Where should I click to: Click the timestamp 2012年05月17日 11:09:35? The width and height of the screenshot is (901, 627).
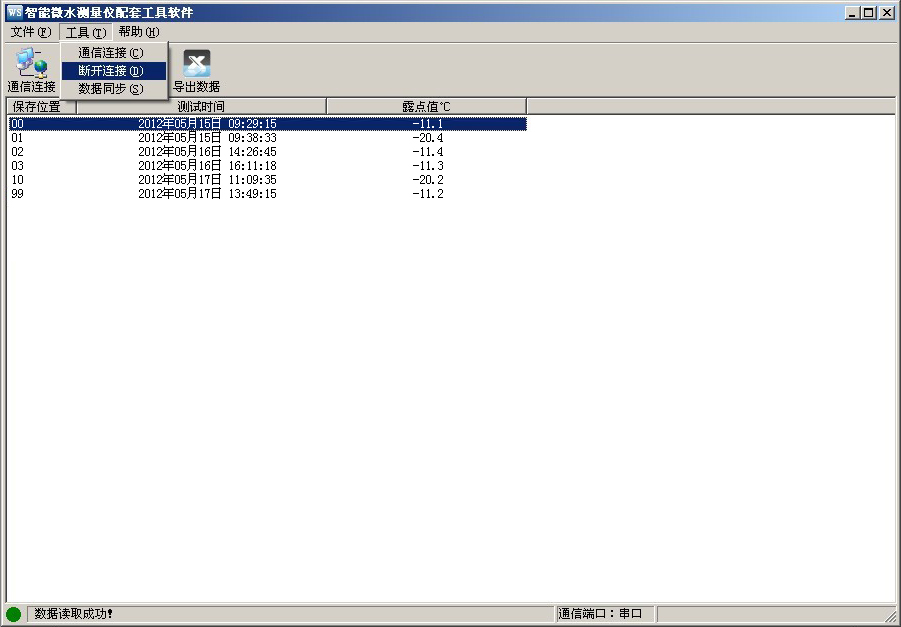tap(207, 179)
